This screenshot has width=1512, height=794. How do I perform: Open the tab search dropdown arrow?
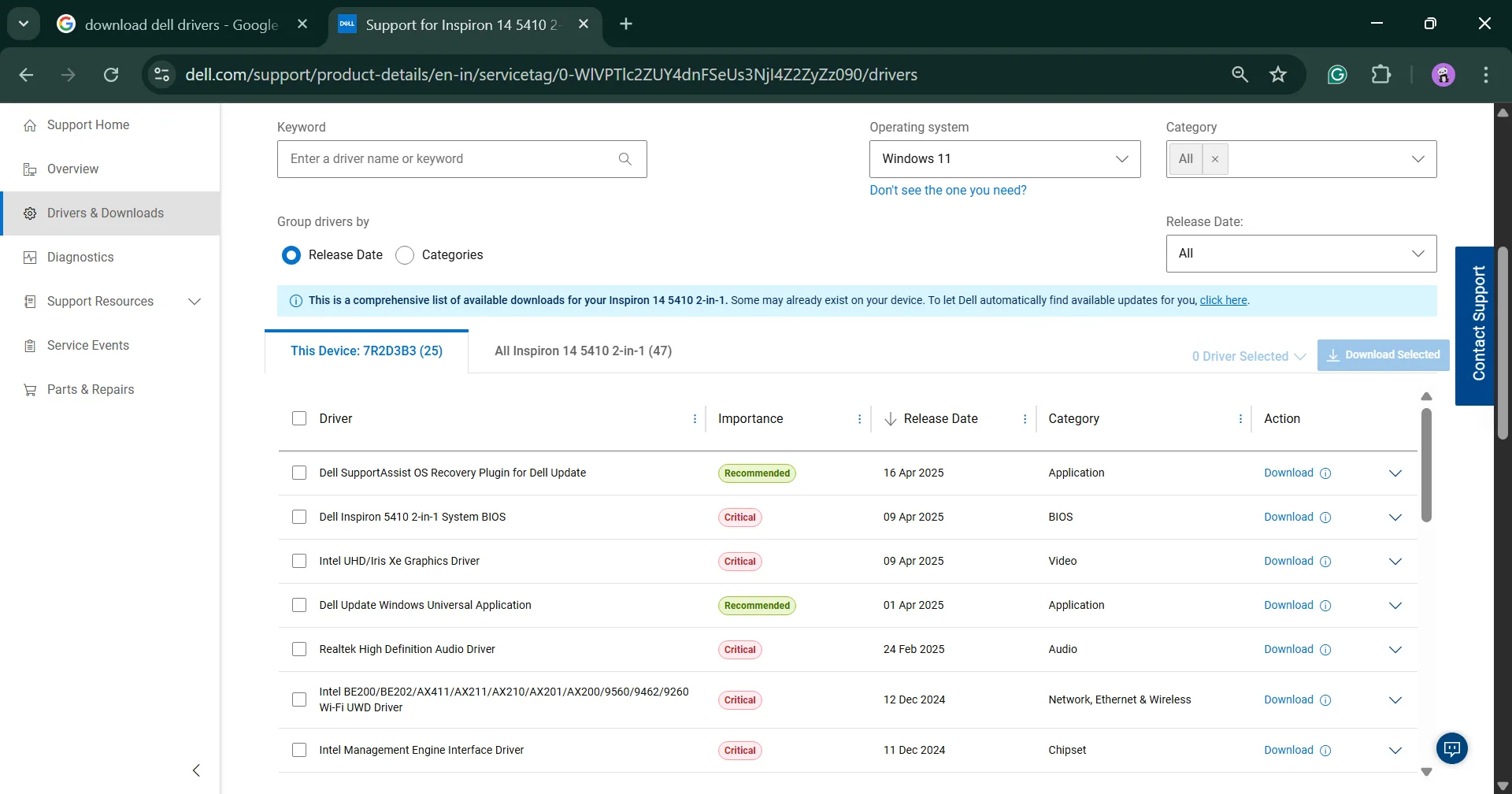(24, 24)
